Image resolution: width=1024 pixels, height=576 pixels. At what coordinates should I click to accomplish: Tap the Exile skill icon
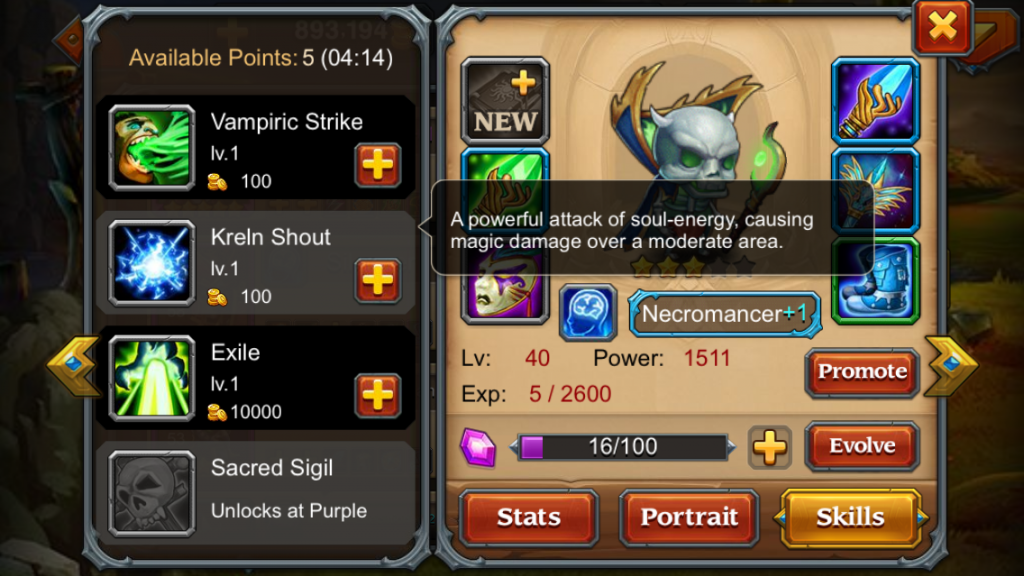point(152,378)
